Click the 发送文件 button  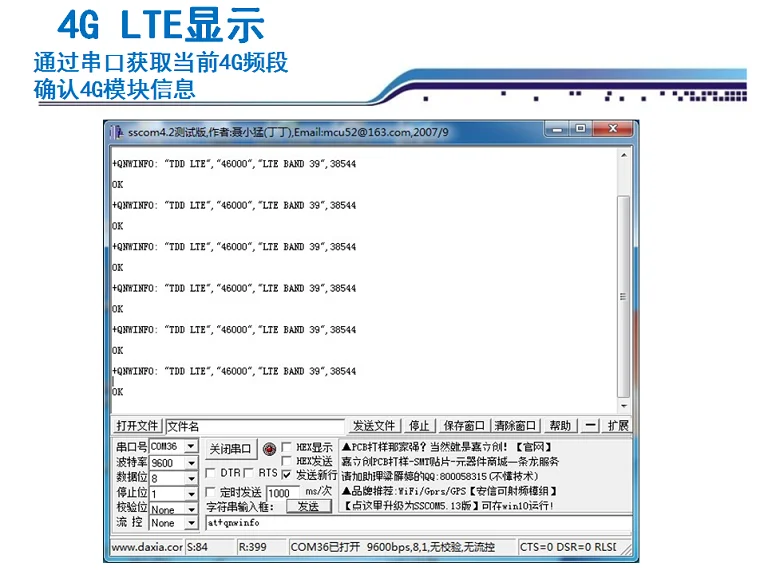click(373, 426)
